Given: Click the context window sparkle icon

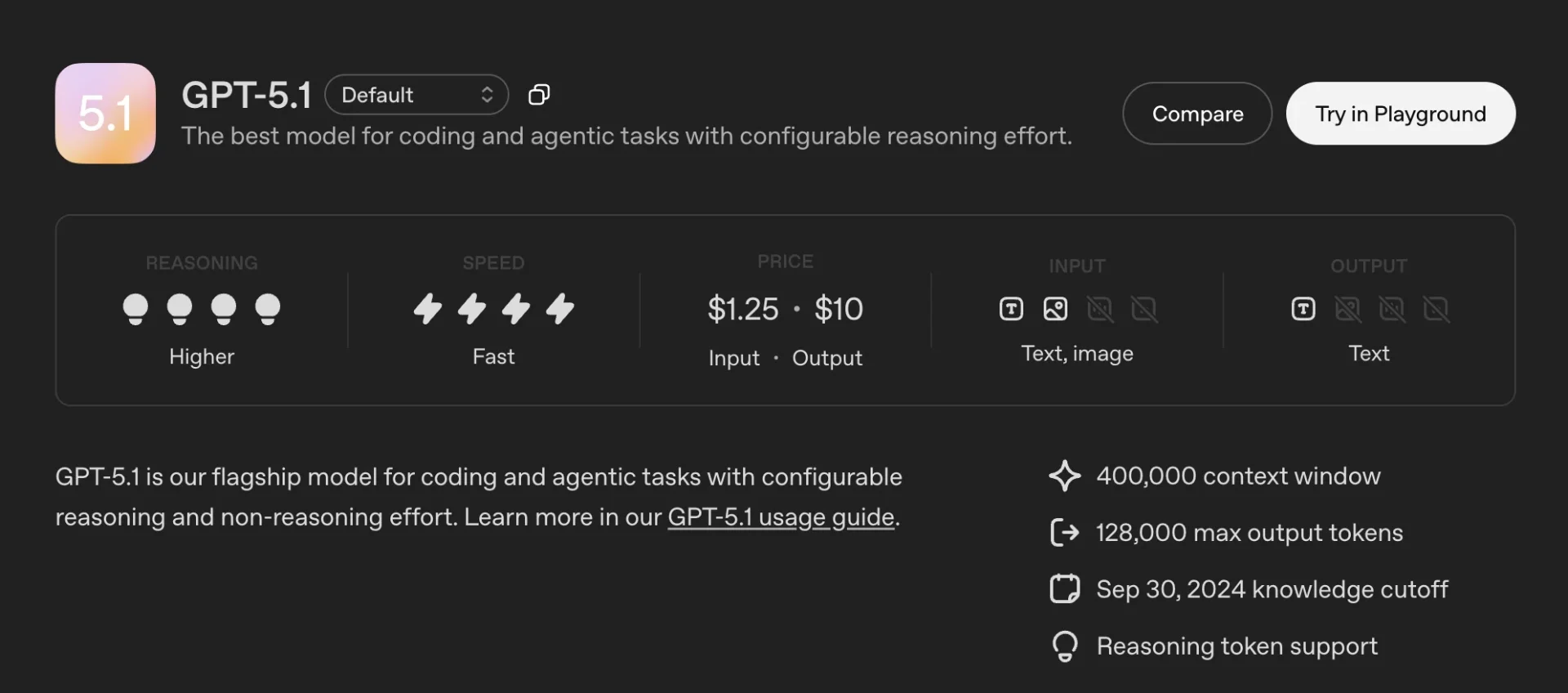Looking at the screenshot, I should (1064, 476).
